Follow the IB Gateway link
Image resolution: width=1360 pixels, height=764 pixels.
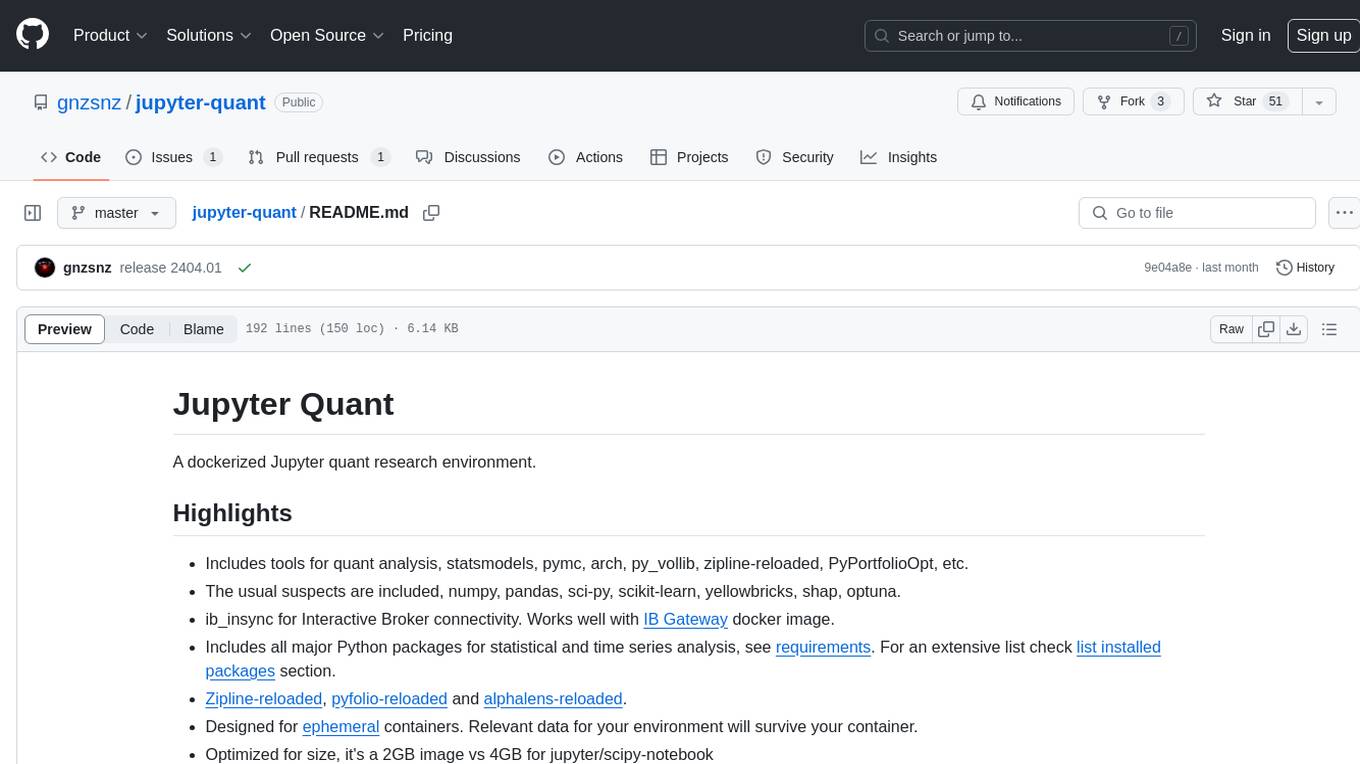pos(685,619)
